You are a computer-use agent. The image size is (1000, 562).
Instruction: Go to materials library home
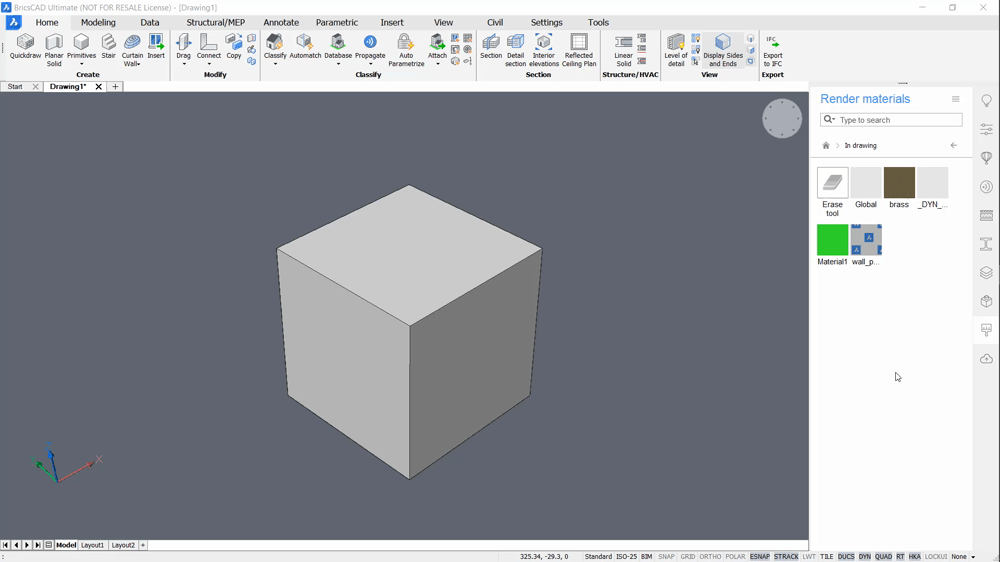(x=826, y=145)
